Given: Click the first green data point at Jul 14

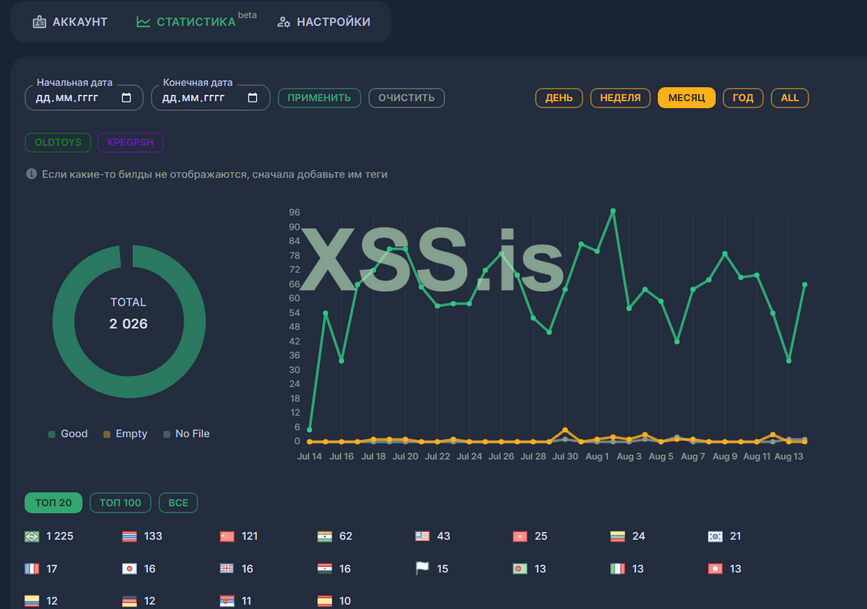Looking at the screenshot, I should 310,430.
